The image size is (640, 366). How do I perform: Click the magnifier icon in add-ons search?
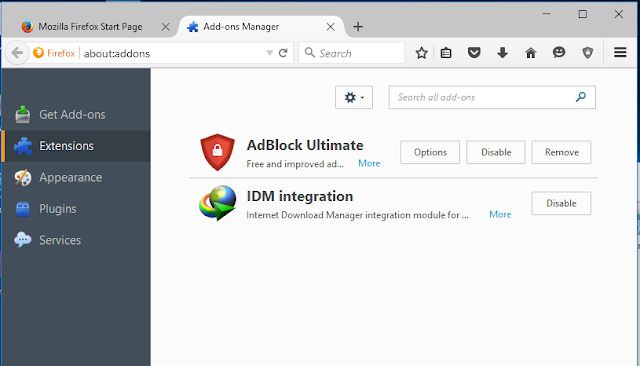point(580,97)
